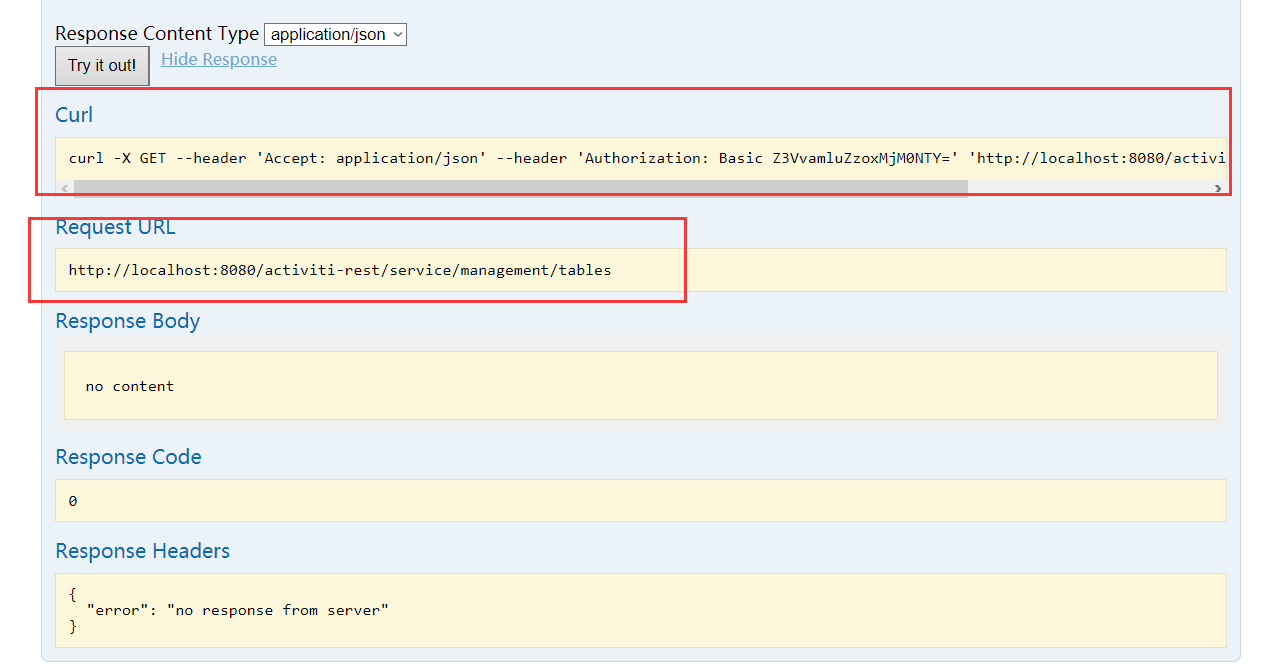
Task: Click the curl box horizontal scrollbar thumb
Action: click(520, 188)
